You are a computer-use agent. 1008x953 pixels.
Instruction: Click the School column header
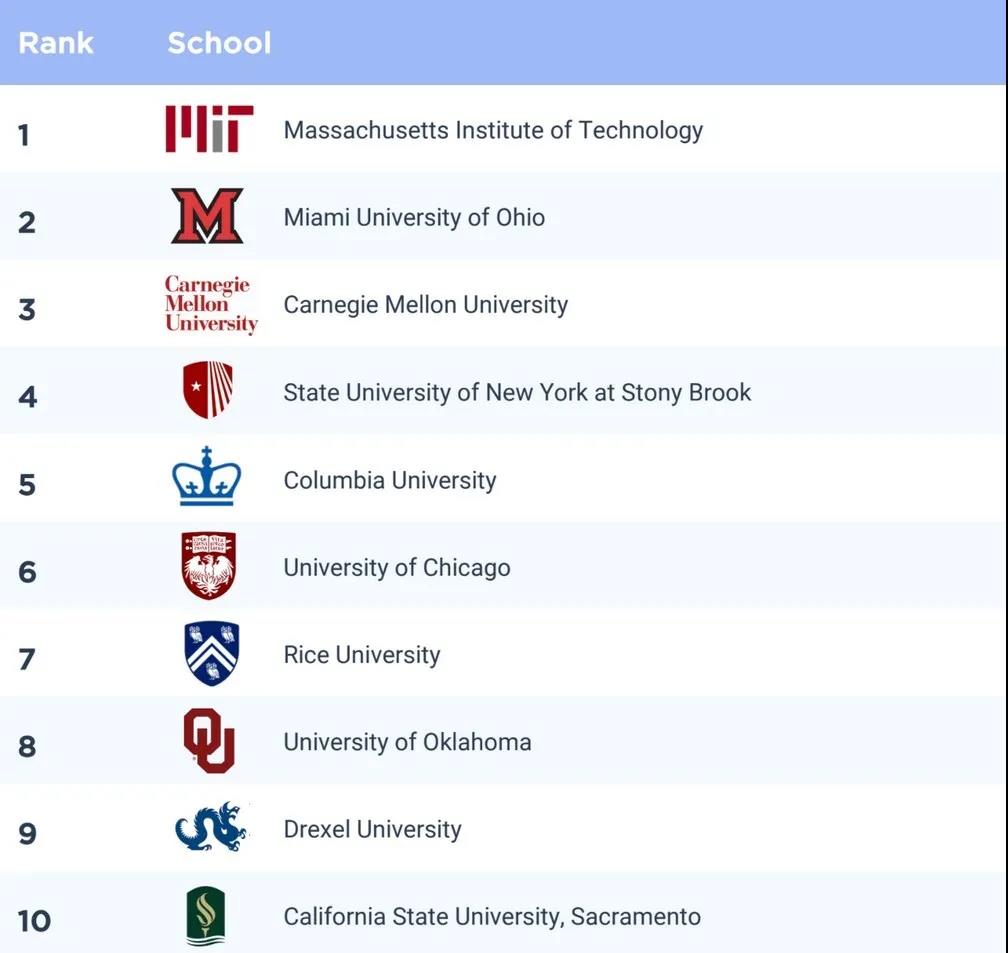(x=219, y=43)
